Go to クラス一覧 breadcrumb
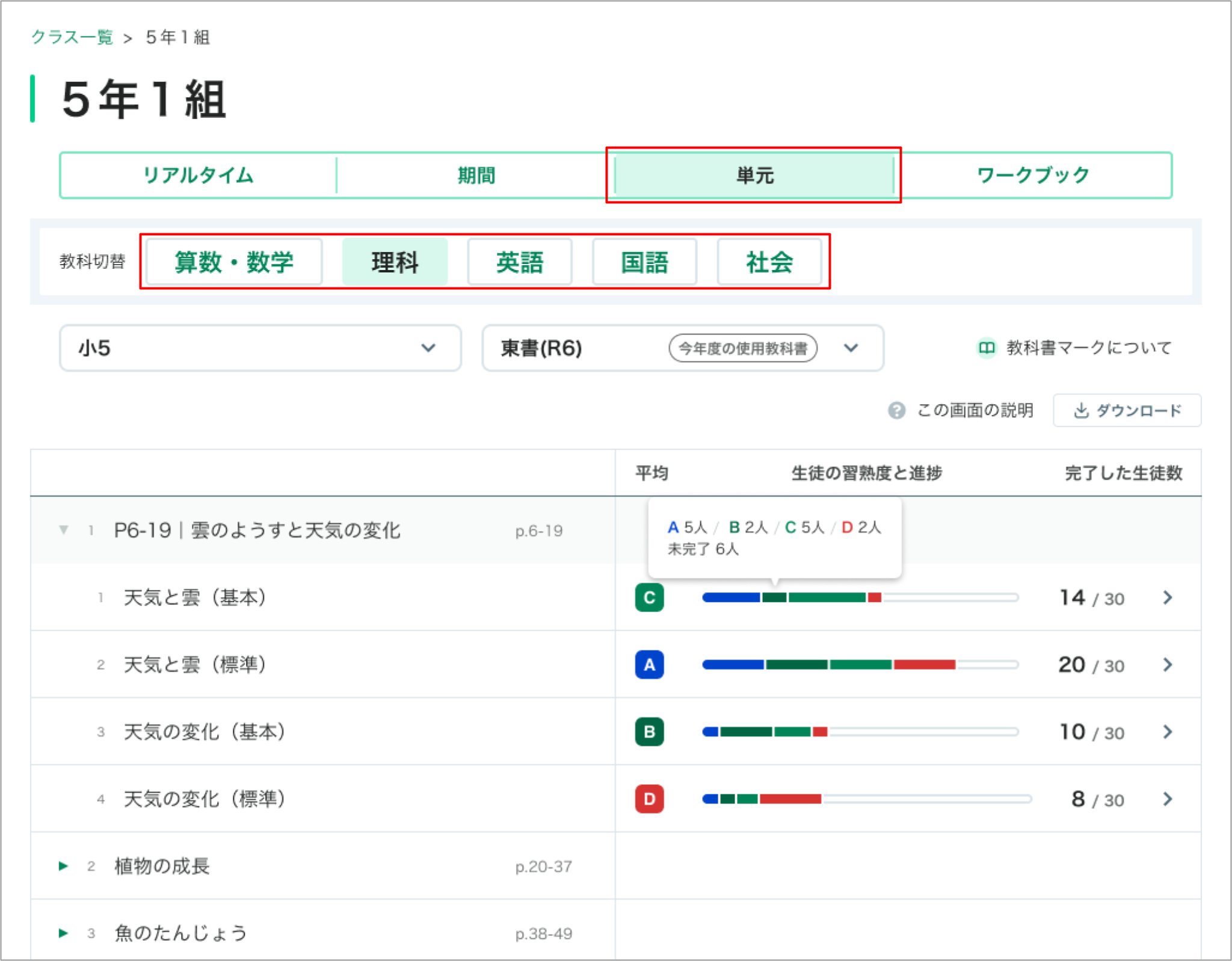This screenshot has width=1232, height=961. pos(72,37)
